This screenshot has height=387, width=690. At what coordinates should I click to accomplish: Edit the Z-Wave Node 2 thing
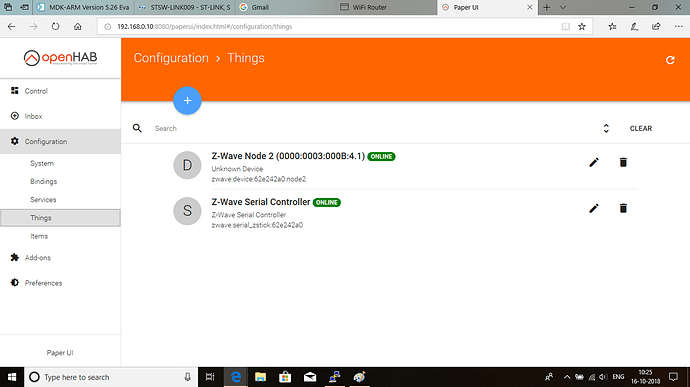[x=594, y=162]
